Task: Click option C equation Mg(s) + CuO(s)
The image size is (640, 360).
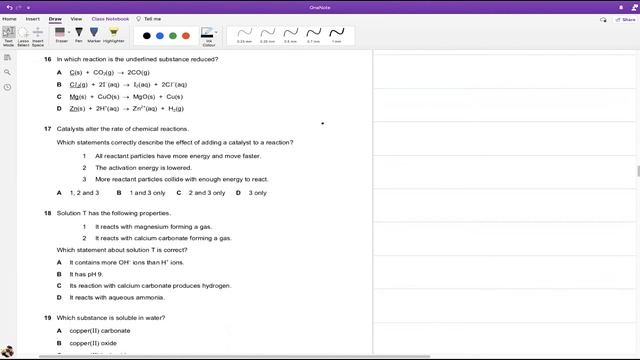Action: [126, 97]
